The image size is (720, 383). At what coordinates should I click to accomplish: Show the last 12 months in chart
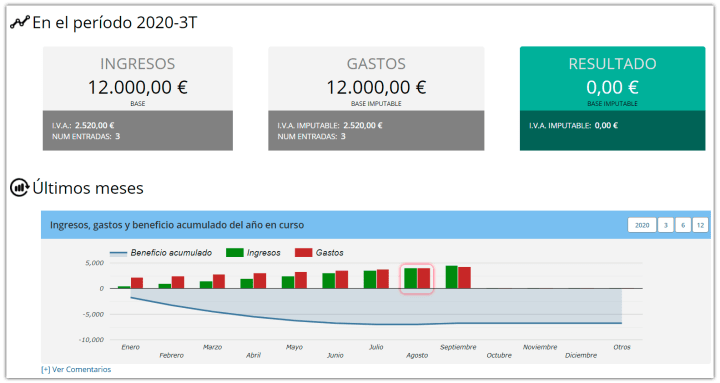[700, 225]
